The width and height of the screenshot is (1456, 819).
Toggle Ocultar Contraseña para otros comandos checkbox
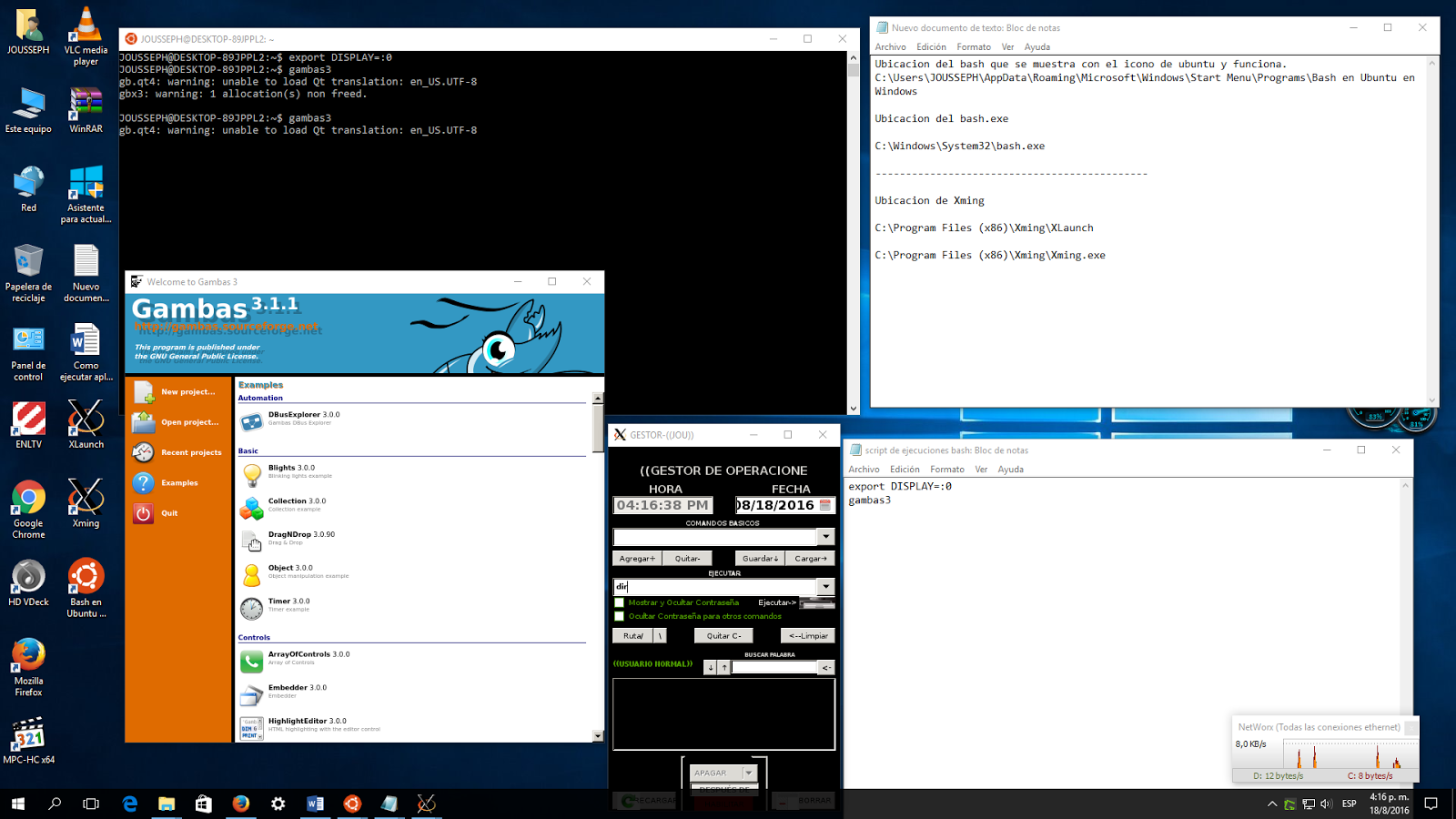[620, 616]
